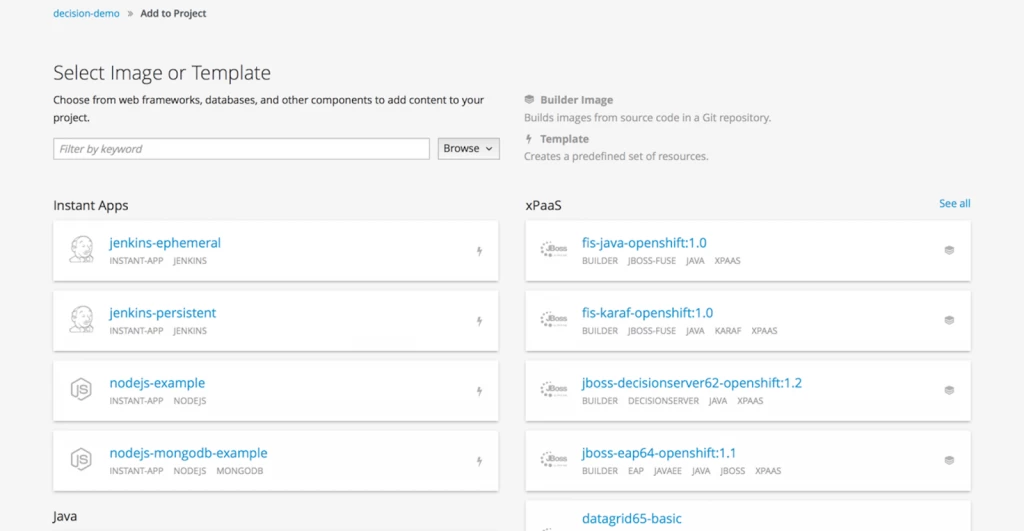Click the JBoss logo on fis-karaf-openshift card

(x=554, y=319)
